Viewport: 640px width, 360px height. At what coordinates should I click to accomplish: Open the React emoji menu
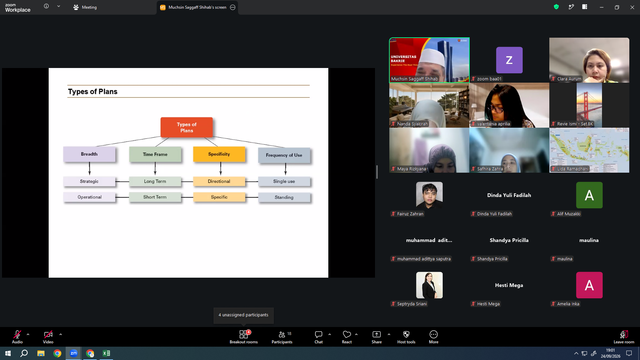click(x=347, y=337)
